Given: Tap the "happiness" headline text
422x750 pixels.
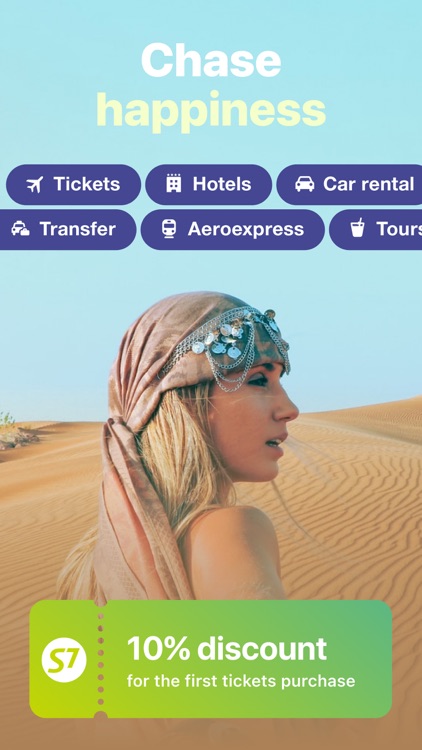Looking at the screenshot, I should [211, 110].
